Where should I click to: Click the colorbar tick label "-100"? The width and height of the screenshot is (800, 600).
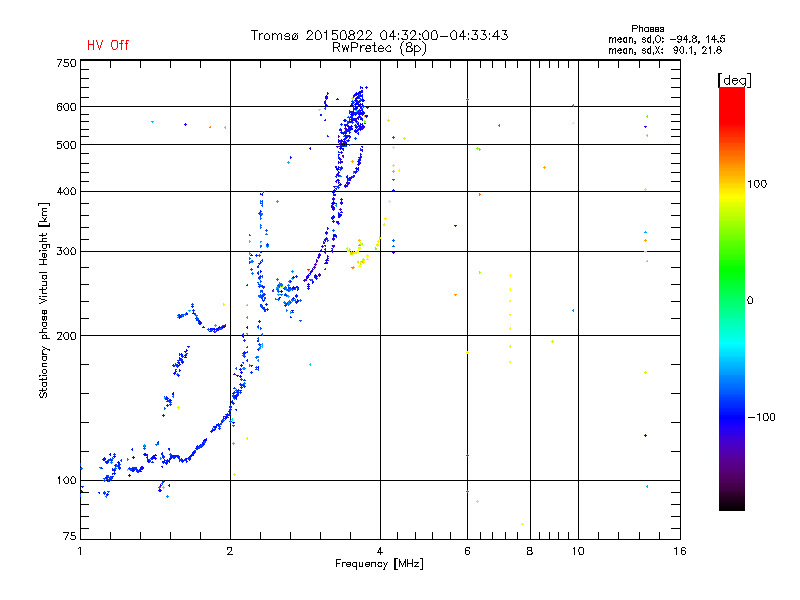tap(761, 417)
